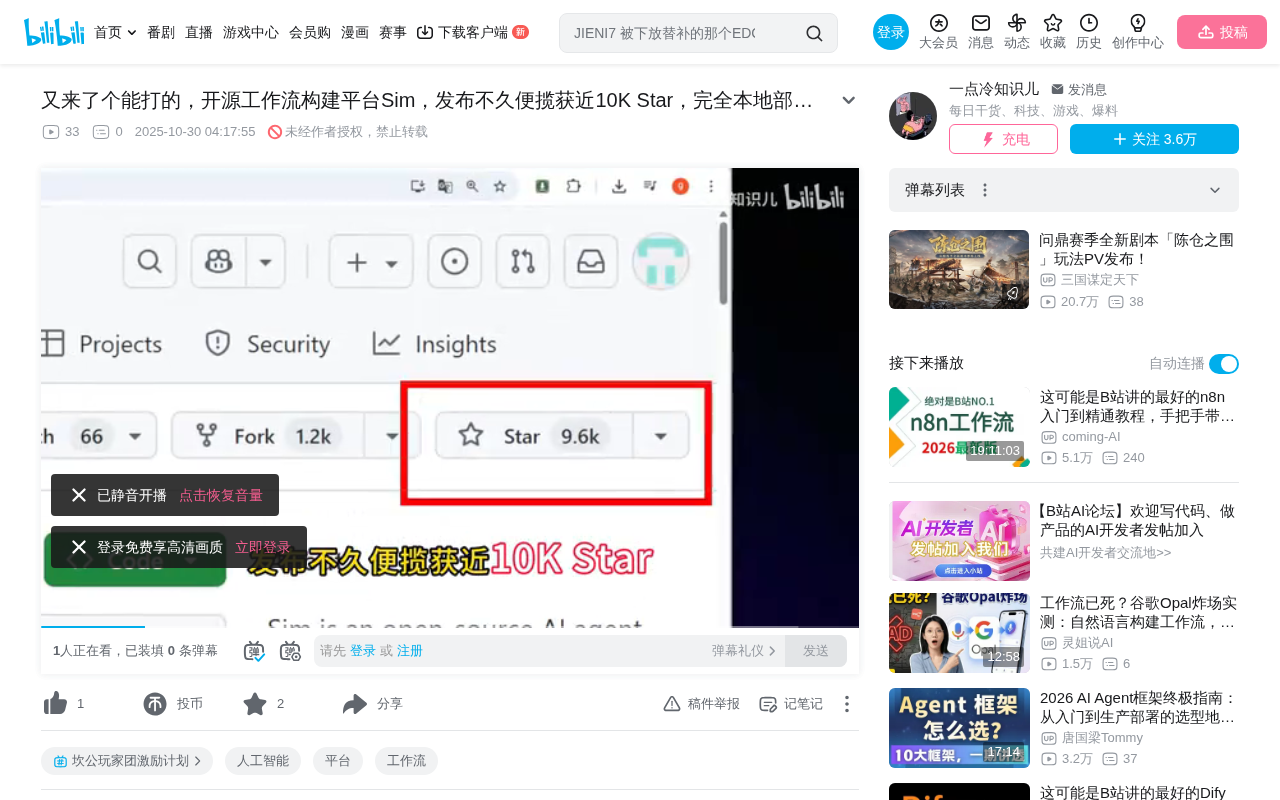Viewport: 1280px width, 800px height.
Task: Open n8n工作流 tutorial thumbnail
Action: 959,427
